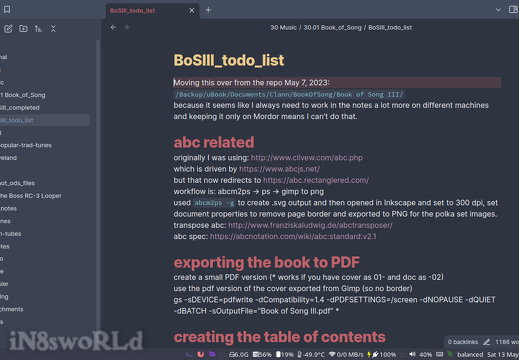This screenshot has height=360, width=519.
Task: Toggle editing mode via status bar pencil
Action: coord(487,342)
